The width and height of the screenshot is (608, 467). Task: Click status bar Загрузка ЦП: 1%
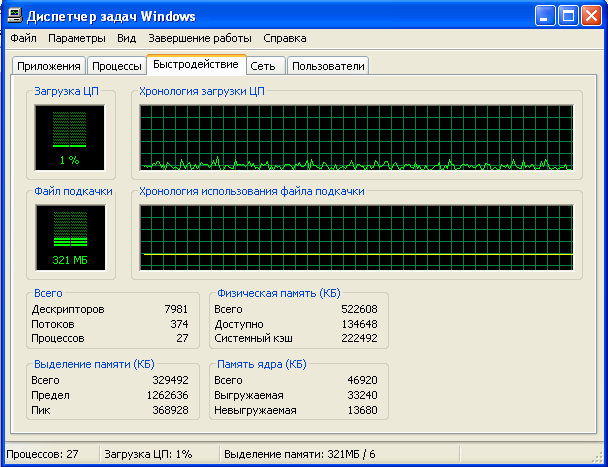148,454
